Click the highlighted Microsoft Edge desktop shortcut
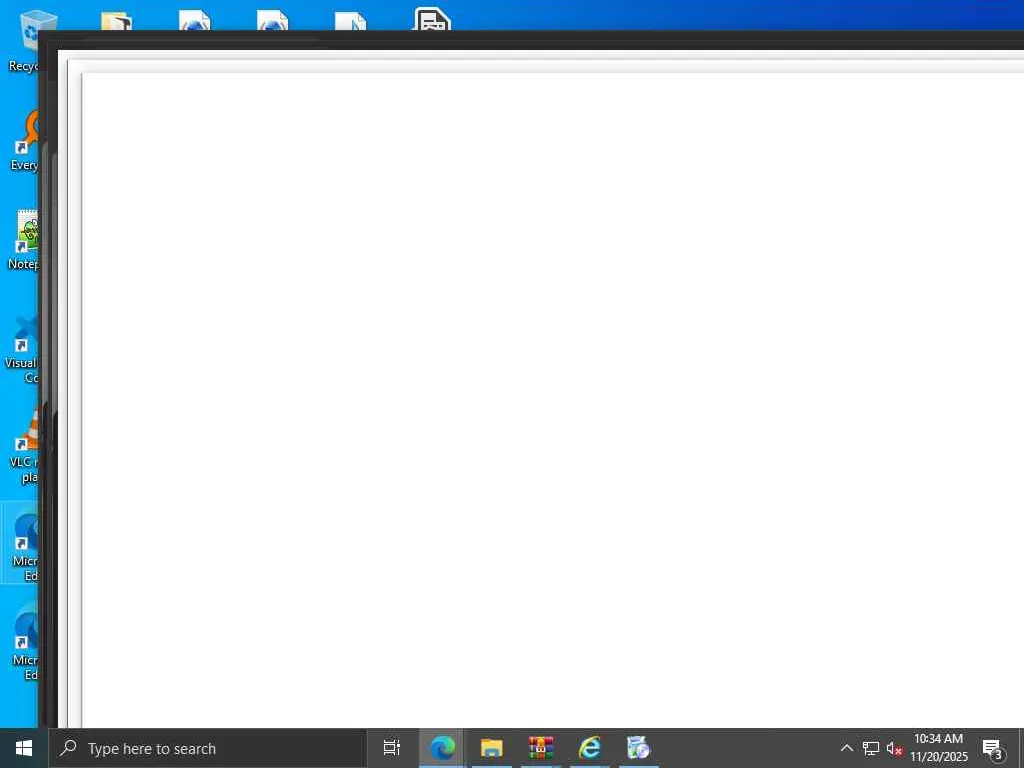Screen dimensions: 1024x768 pyautogui.click(x=22, y=545)
